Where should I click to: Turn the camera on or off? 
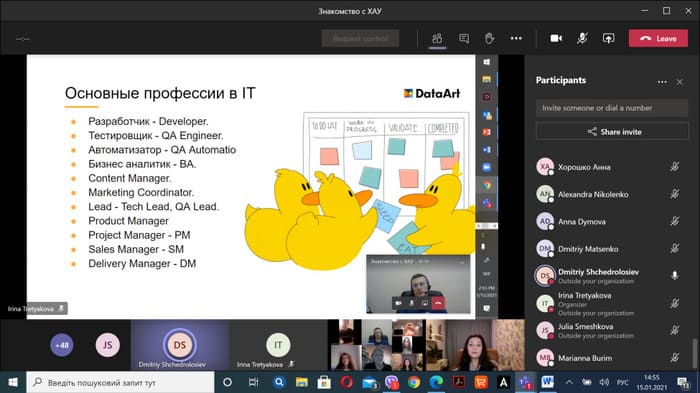click(556, 38)
